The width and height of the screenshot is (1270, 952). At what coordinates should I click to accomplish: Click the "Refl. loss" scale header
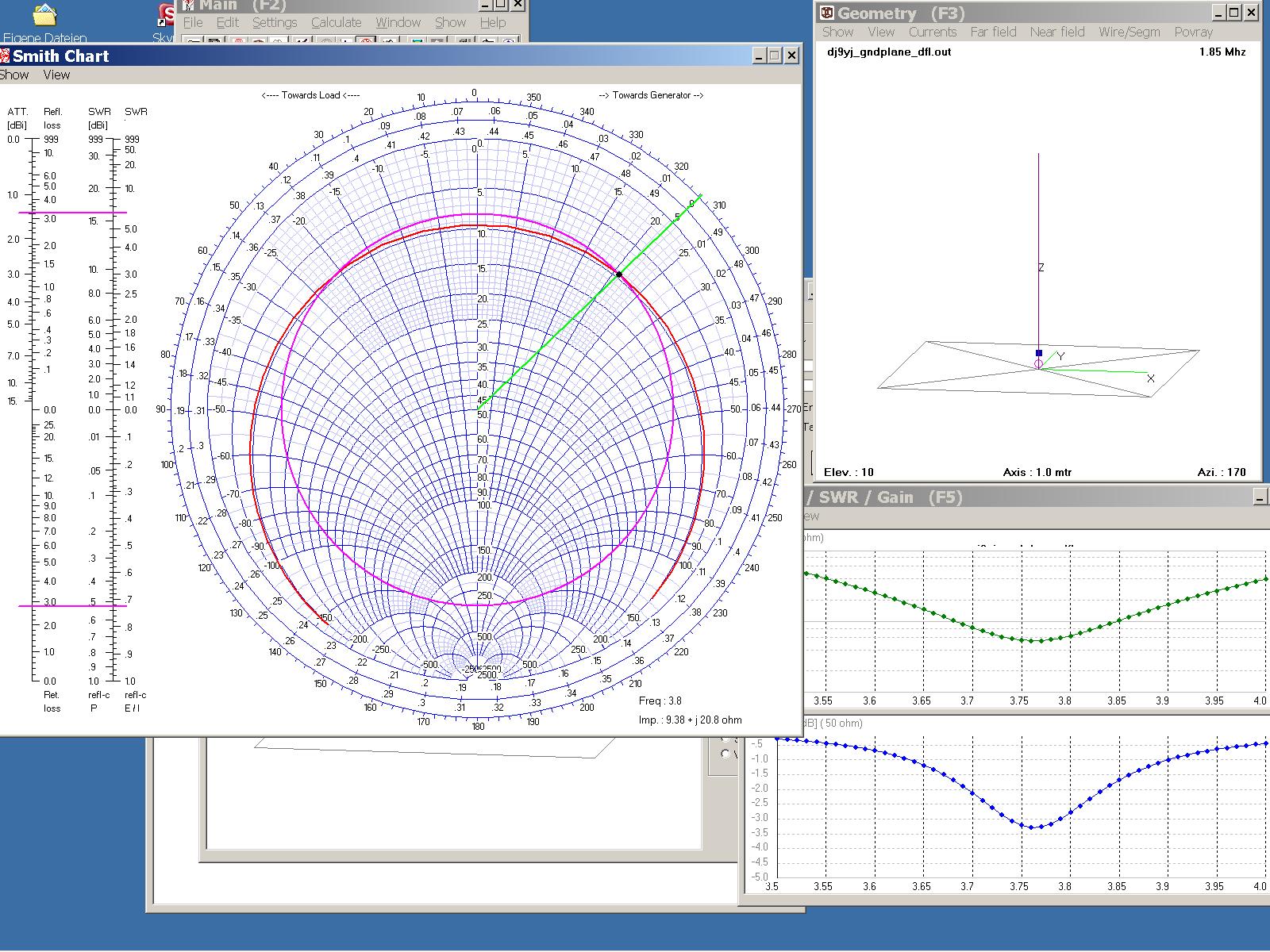52,118
